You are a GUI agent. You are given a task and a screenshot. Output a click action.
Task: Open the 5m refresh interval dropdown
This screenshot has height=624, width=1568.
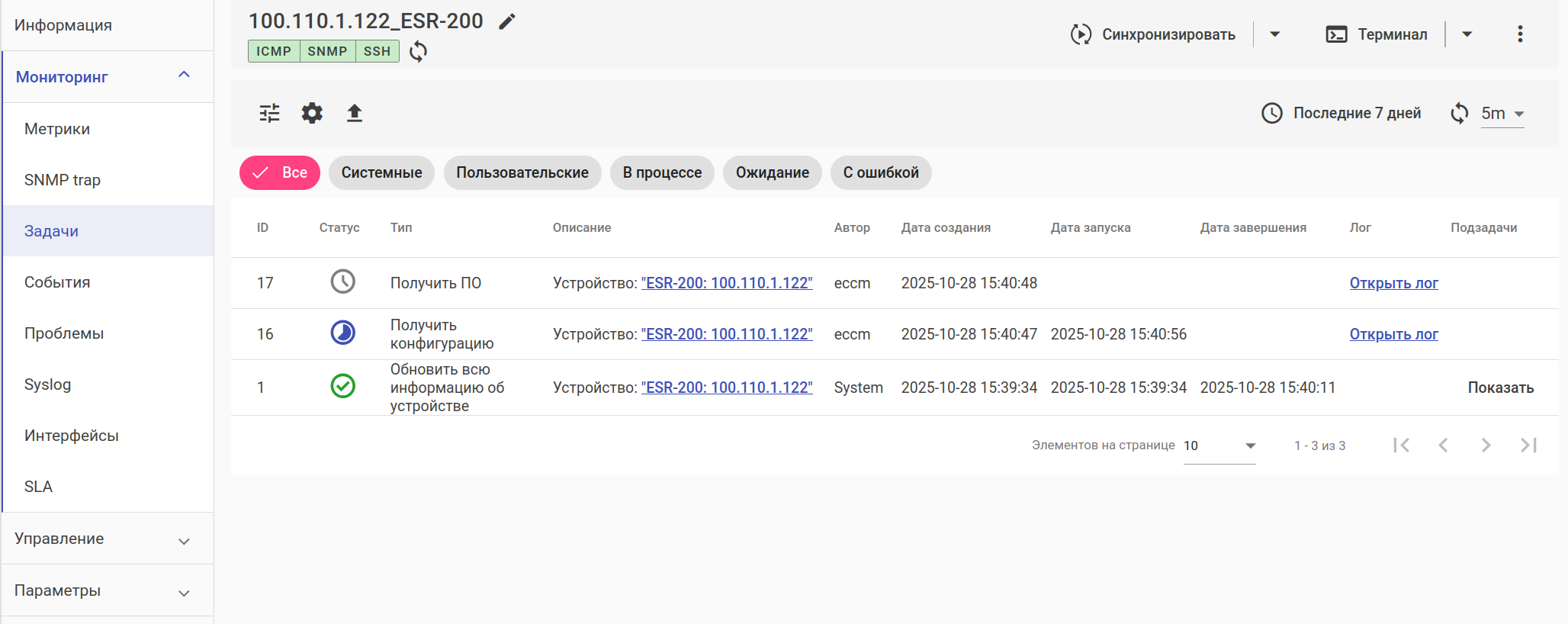[1502, 114]
